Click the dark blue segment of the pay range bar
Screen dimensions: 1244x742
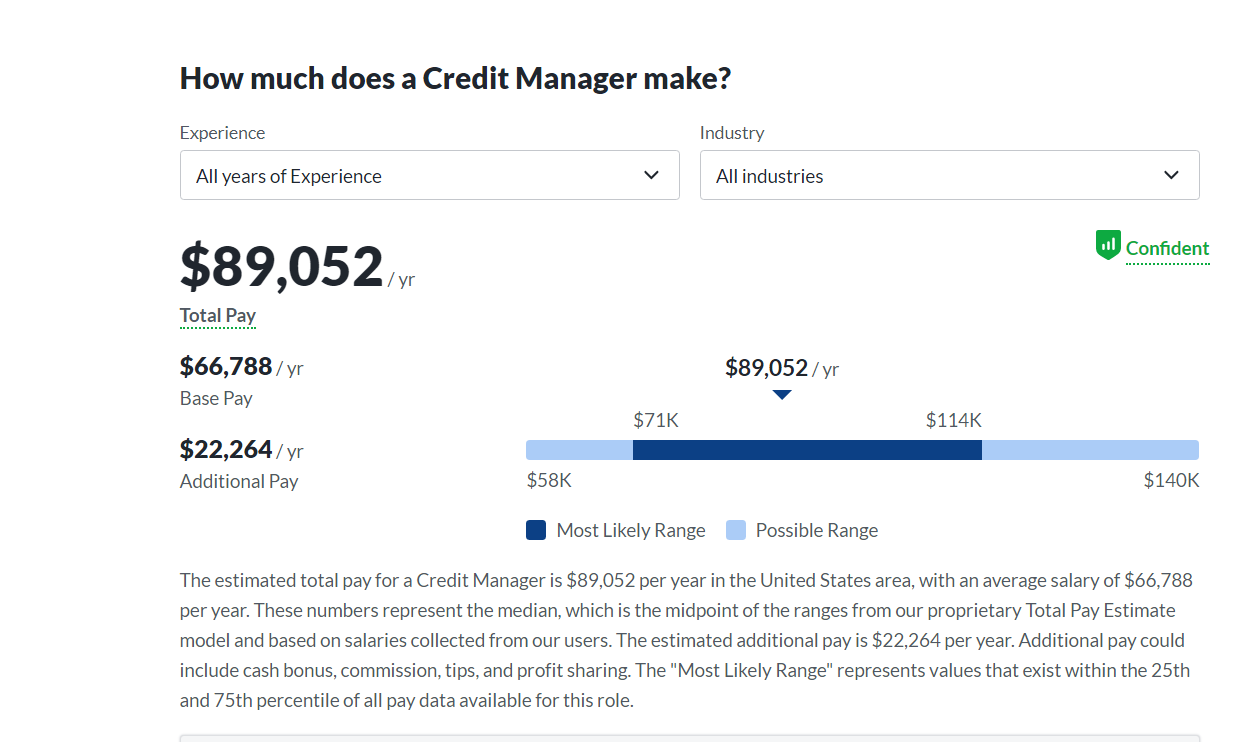pyautogui.click(x=807, y=450)
